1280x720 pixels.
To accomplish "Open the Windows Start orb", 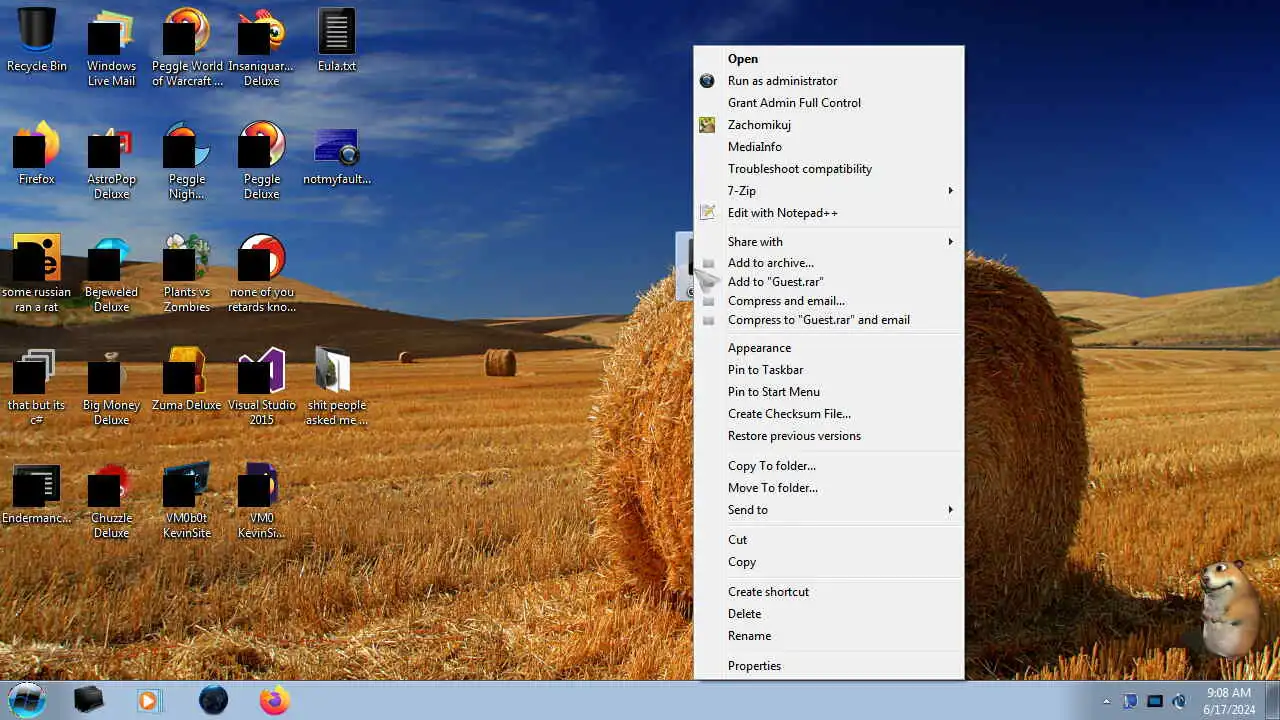I will [27, 699].
